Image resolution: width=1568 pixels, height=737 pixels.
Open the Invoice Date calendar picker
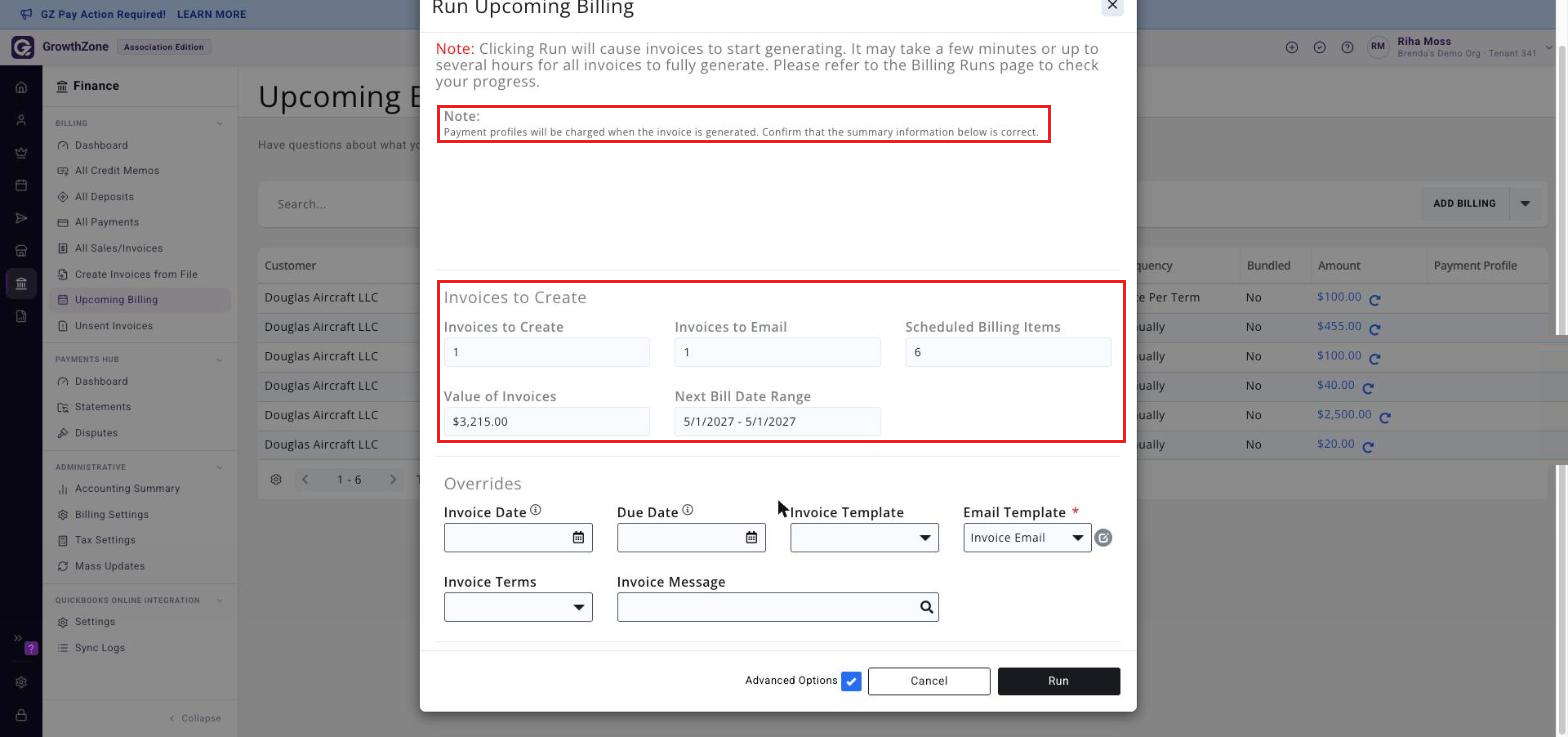point(578,538)
